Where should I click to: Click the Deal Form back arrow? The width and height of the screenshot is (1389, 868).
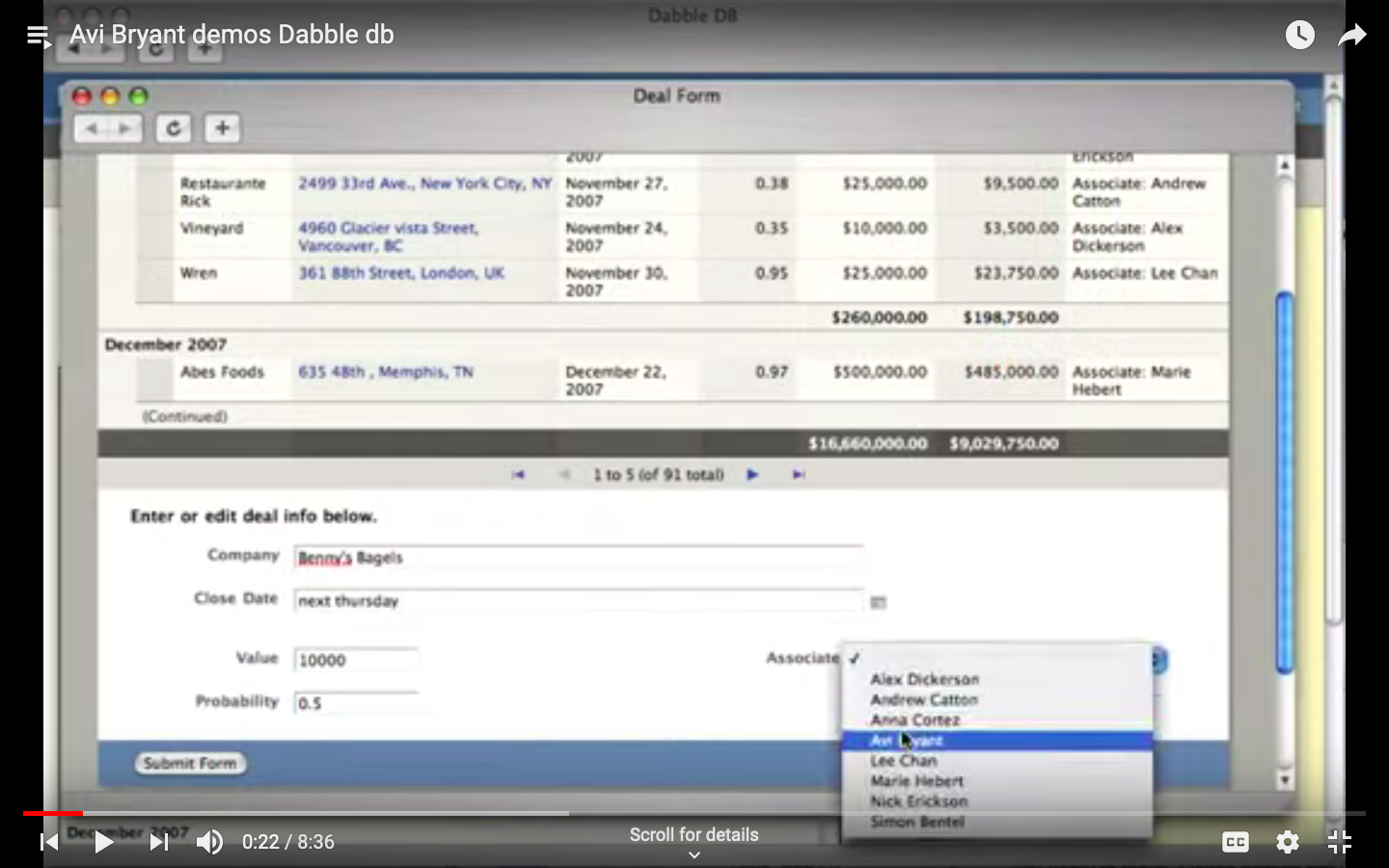[x=91, y=128]
